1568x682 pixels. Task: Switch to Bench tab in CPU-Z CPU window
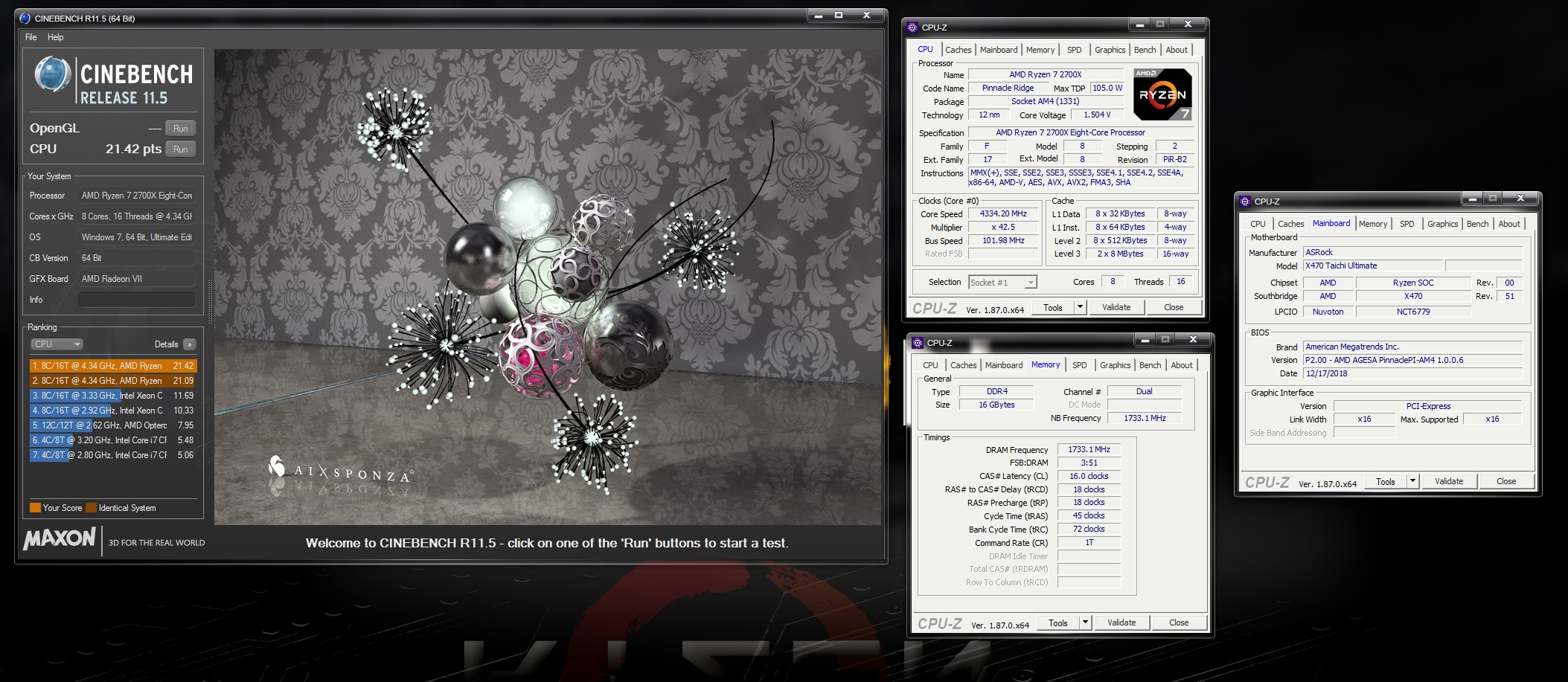point(1145,50)
